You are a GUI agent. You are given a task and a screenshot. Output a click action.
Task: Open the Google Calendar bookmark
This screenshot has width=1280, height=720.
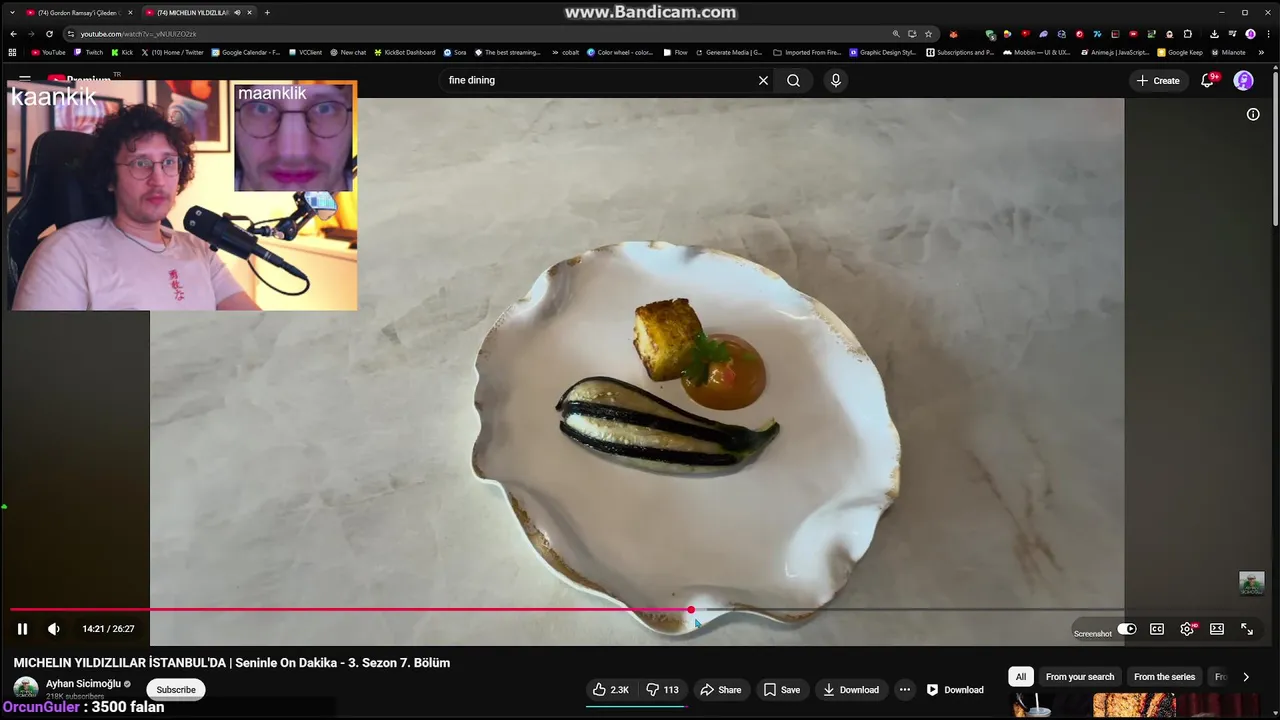(246, 52)
